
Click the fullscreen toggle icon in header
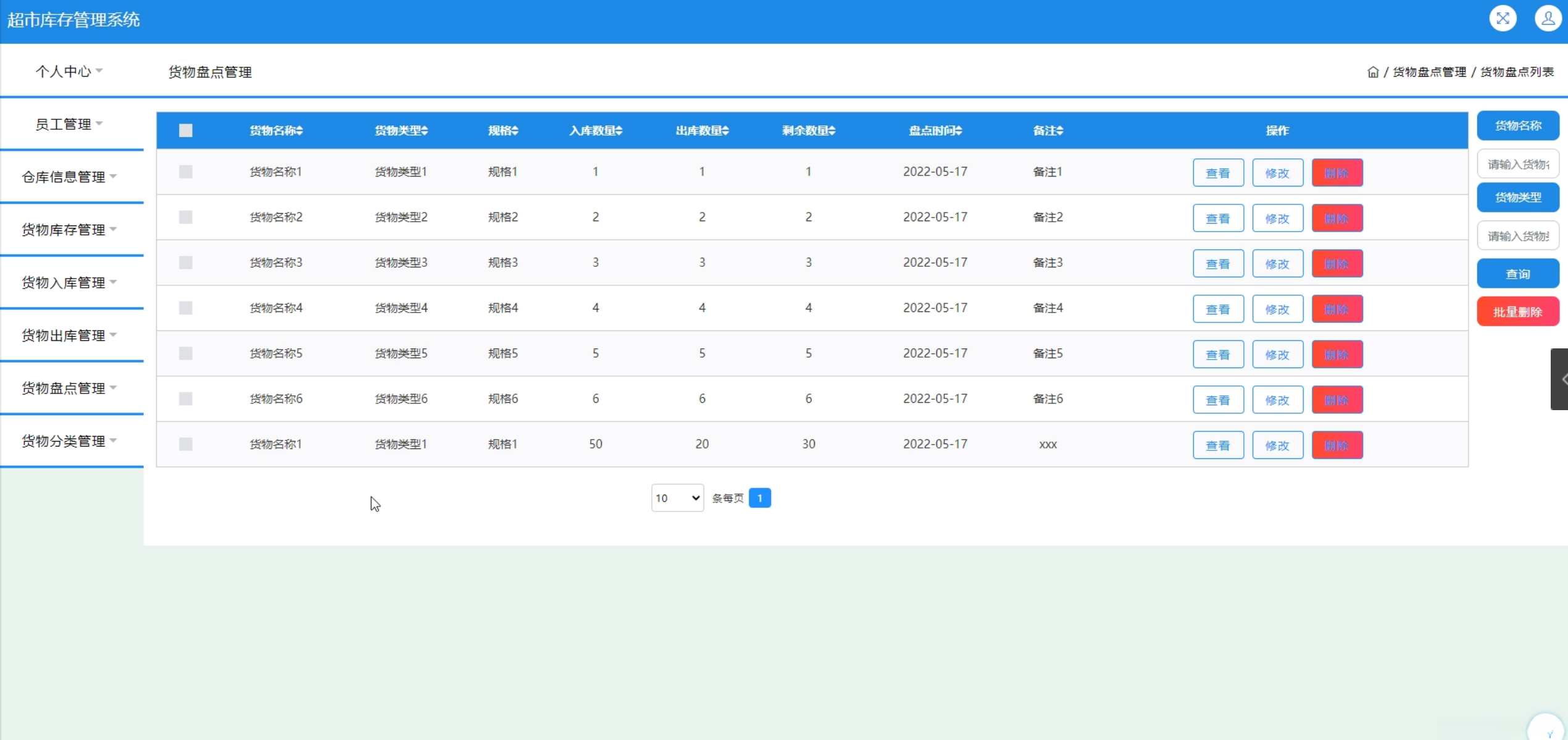[1503, 19]
